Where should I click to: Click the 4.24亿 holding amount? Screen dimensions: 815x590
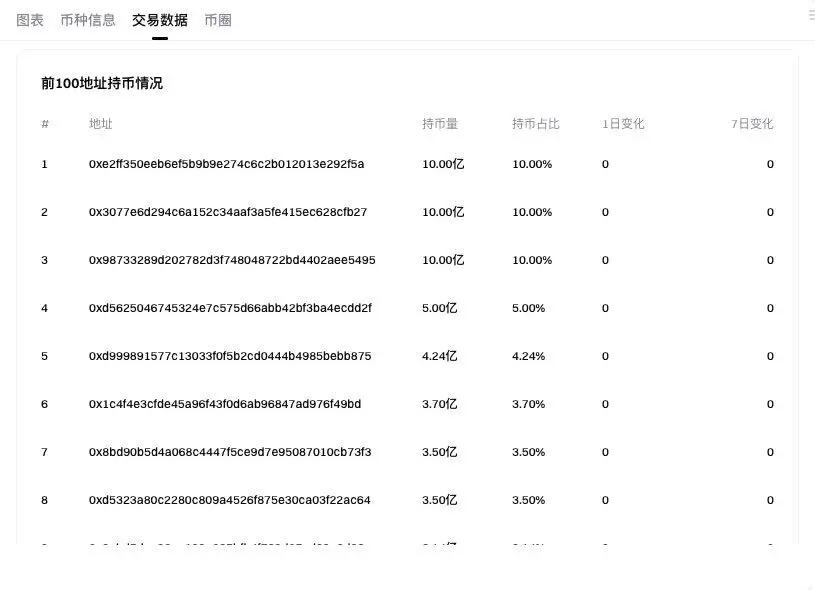coord(440,356)
